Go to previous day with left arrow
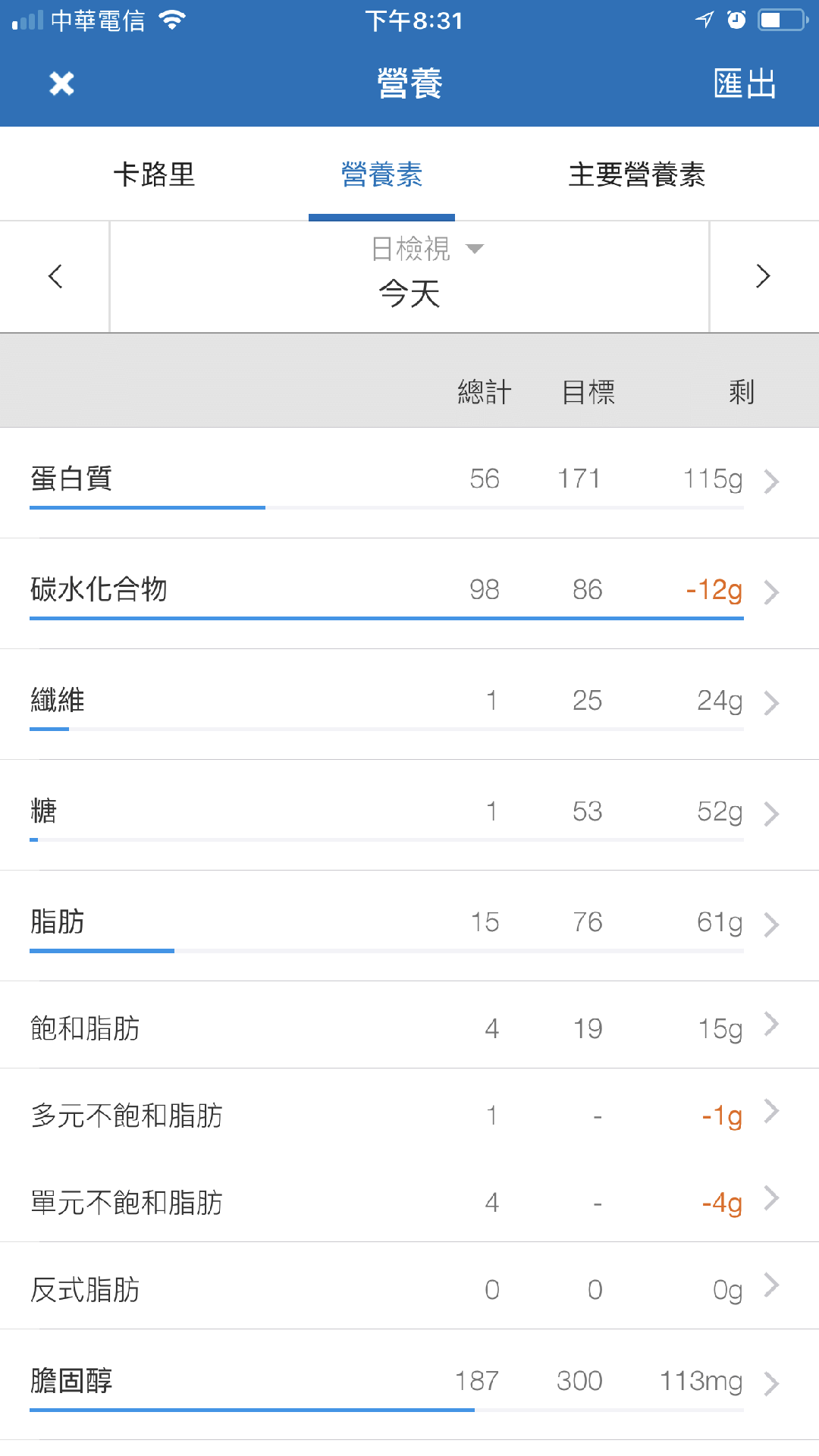The height and width of the screenshot is (1456, 819). pos(55,276)
